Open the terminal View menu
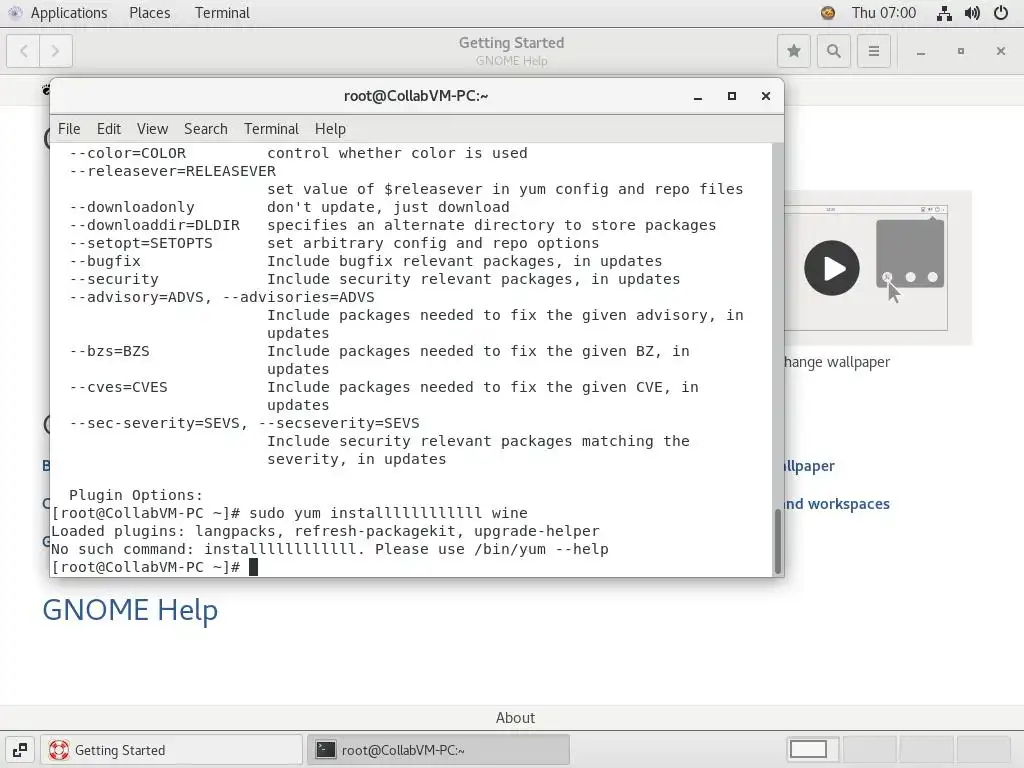The image size is (1024, 768). [152, 129]
